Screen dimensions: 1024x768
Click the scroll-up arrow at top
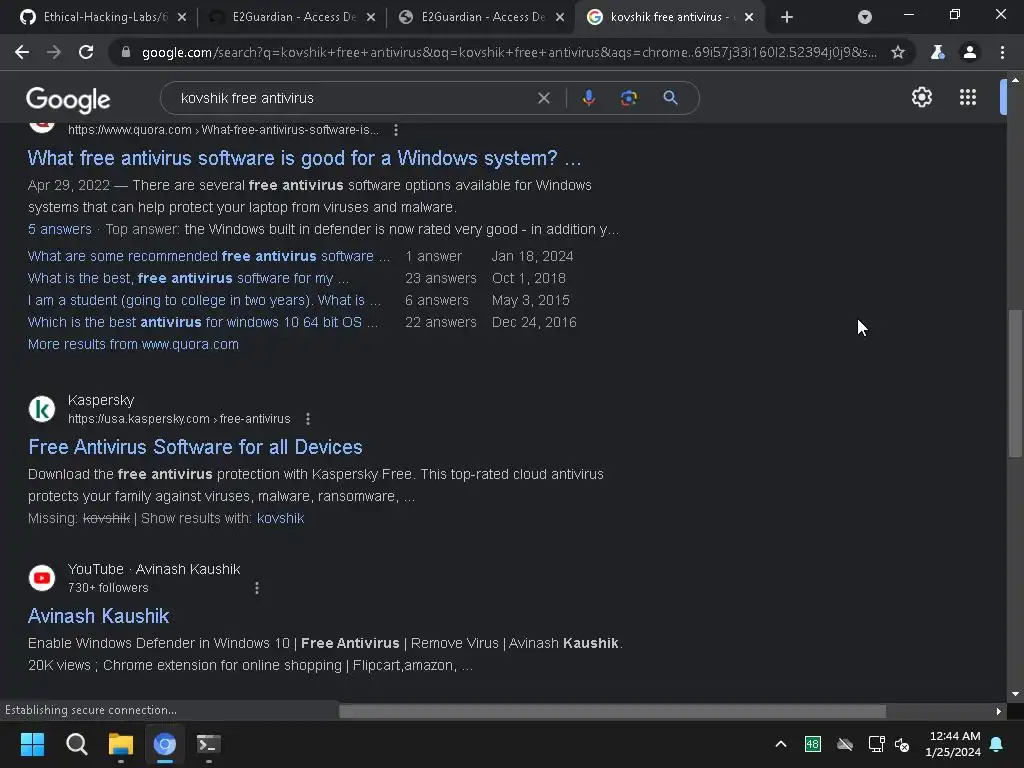pos(1015,80)
